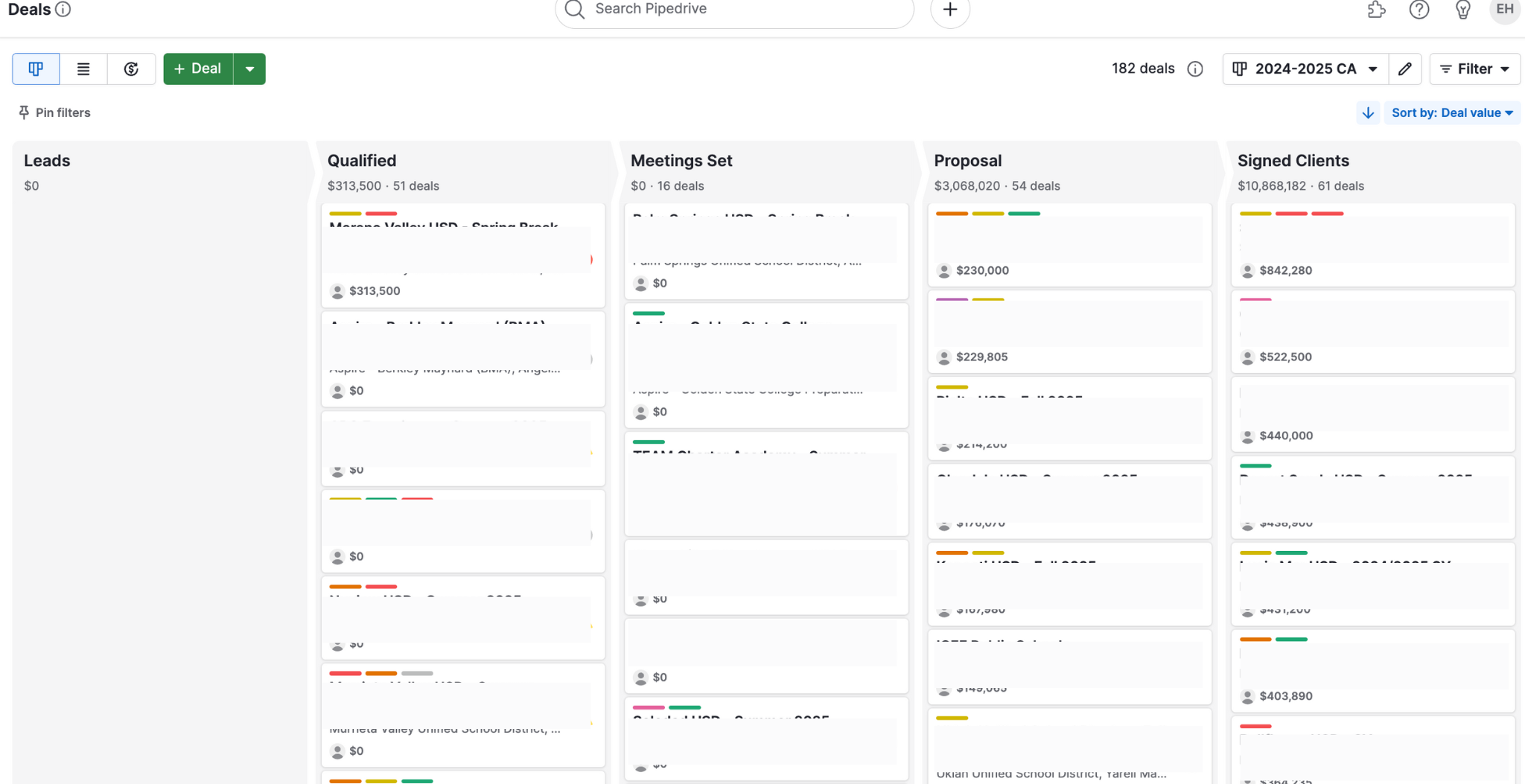
Task: Open the sales assistant lightbulb icon
Action: 1462,9
